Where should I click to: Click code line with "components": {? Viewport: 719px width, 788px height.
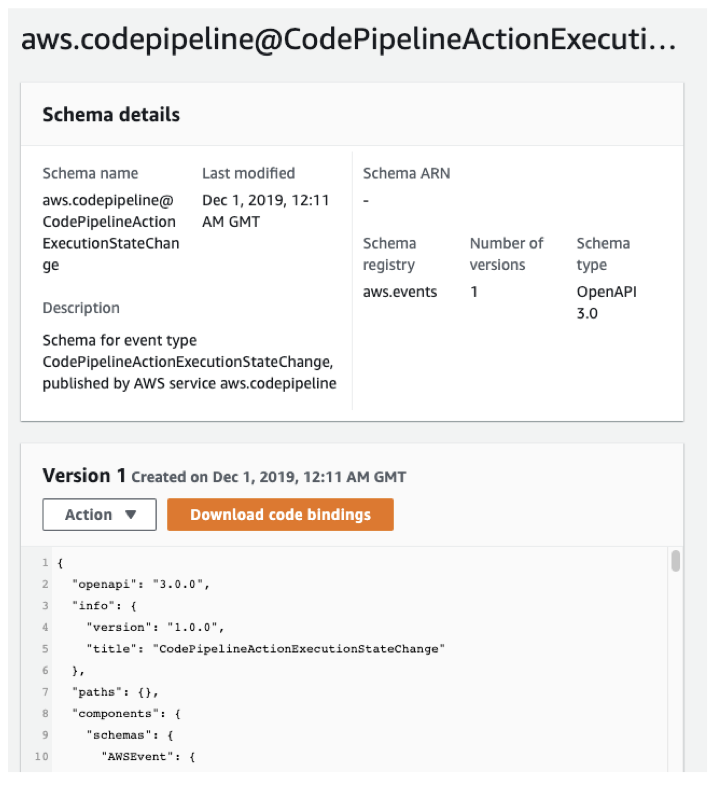tap(127, 714)
